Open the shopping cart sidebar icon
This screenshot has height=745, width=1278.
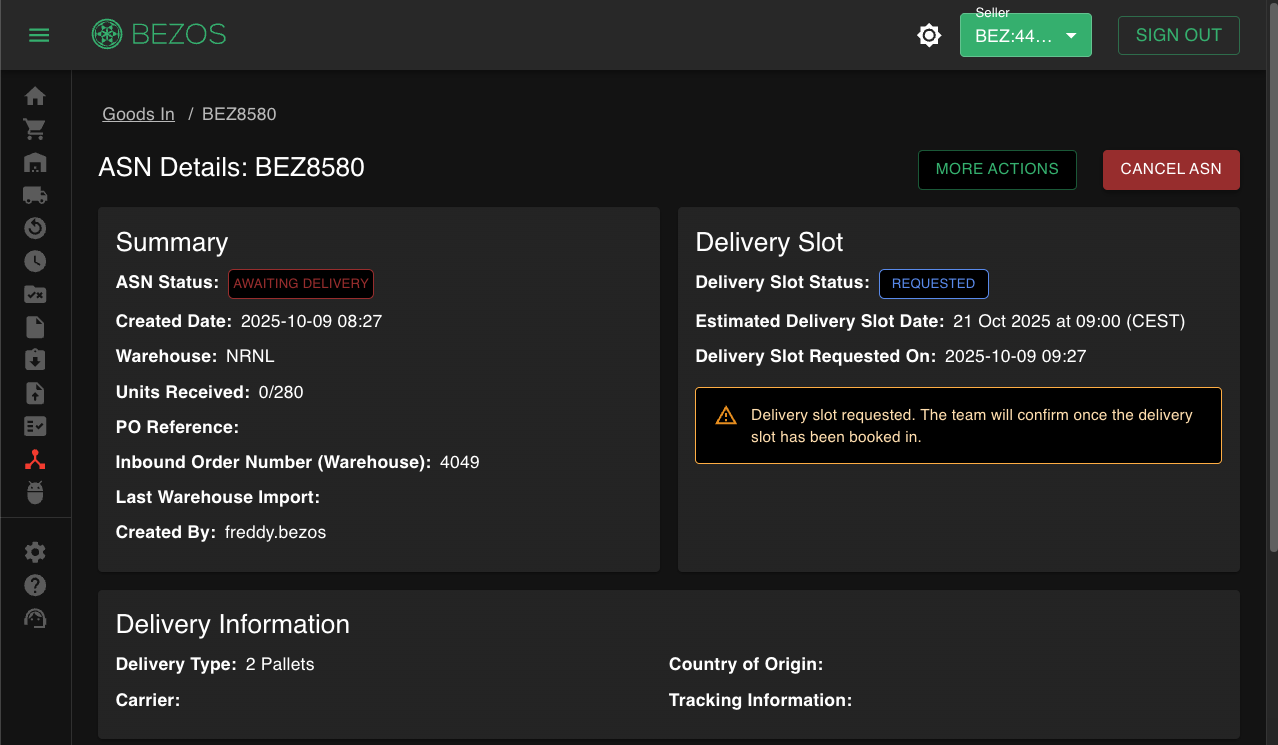(35, 129)
